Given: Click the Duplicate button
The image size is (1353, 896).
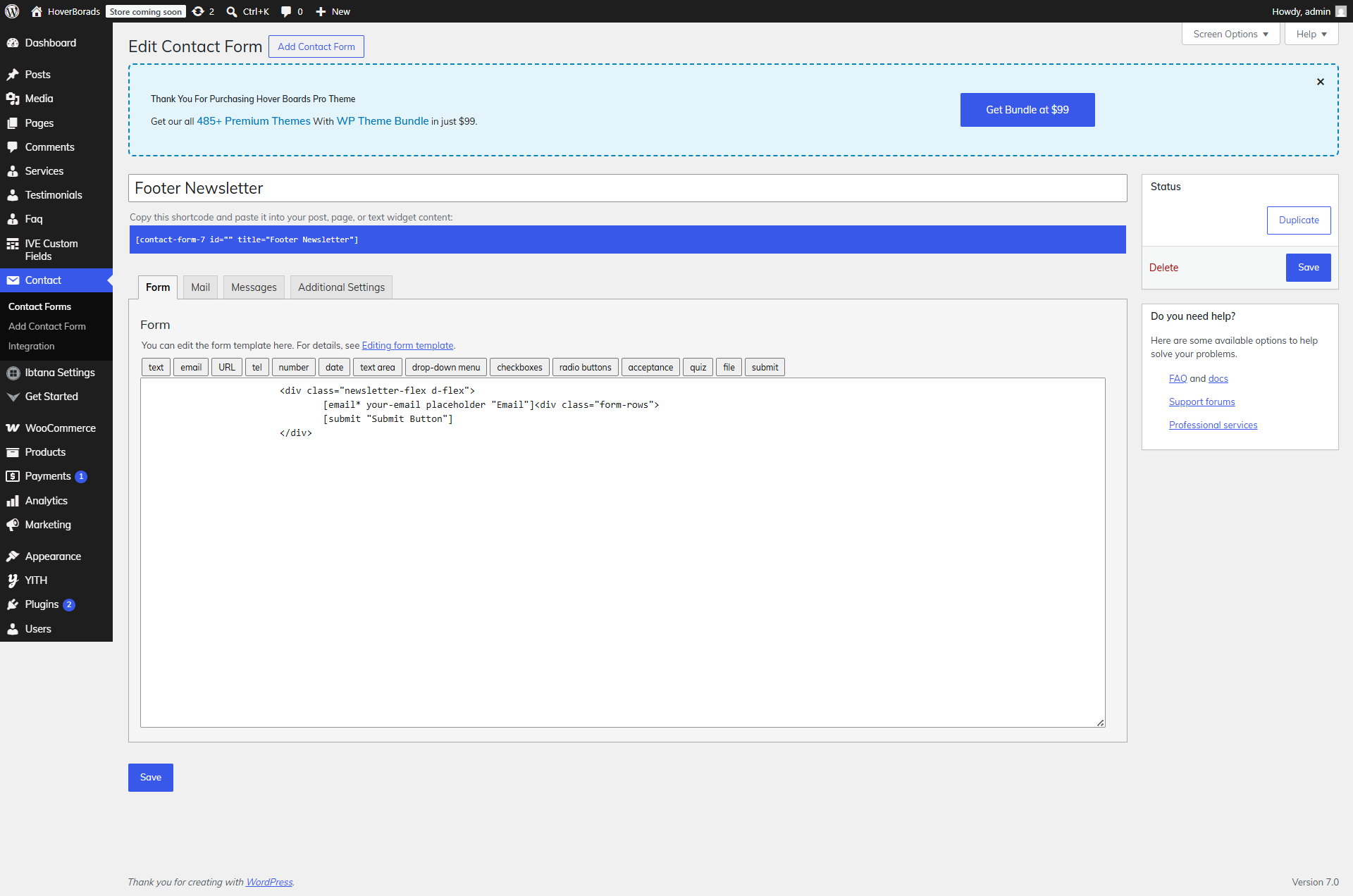Looking at the screenshot, I should coord(1299,220).
